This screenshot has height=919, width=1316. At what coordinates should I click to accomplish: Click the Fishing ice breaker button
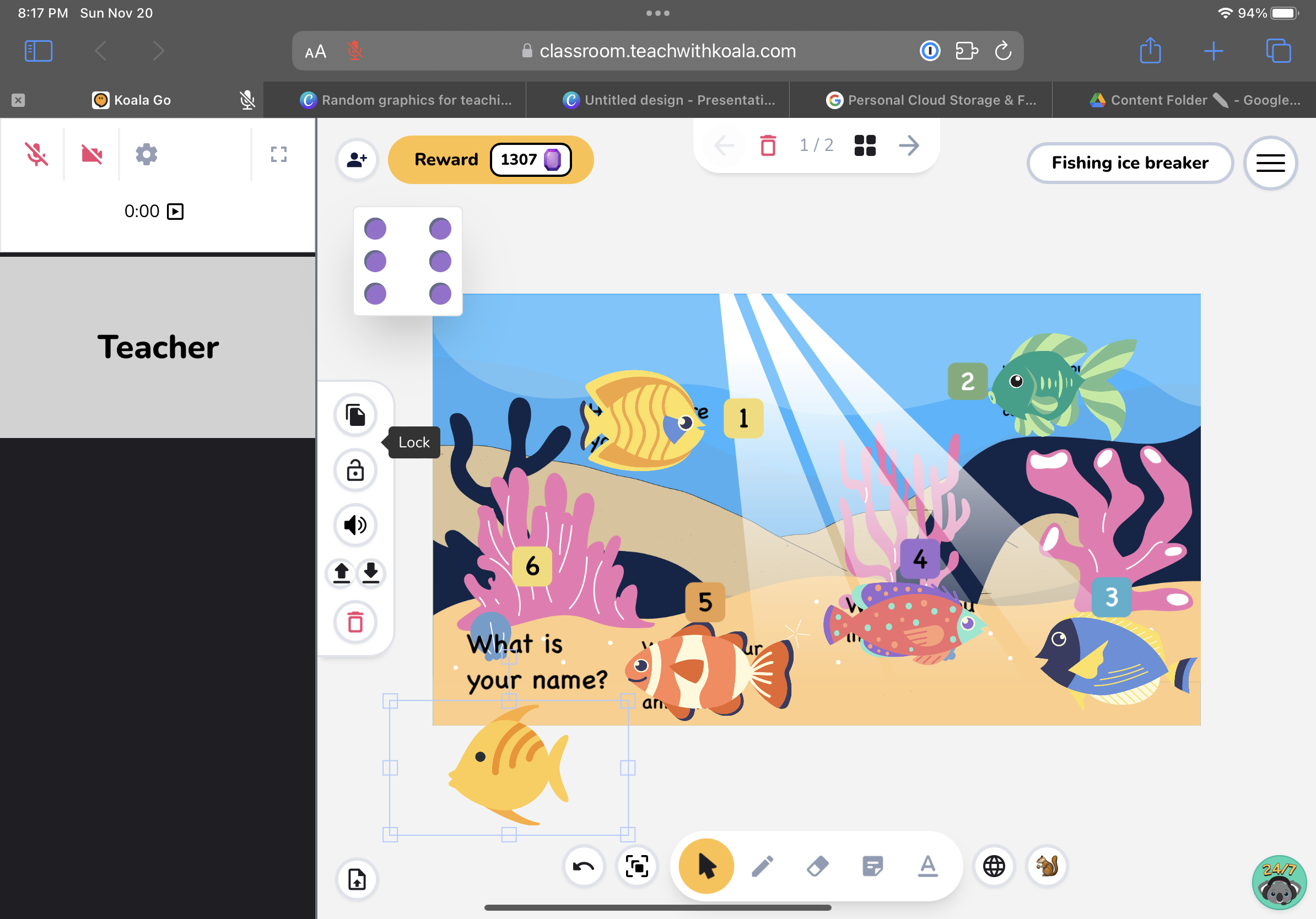click(1130, 163)
